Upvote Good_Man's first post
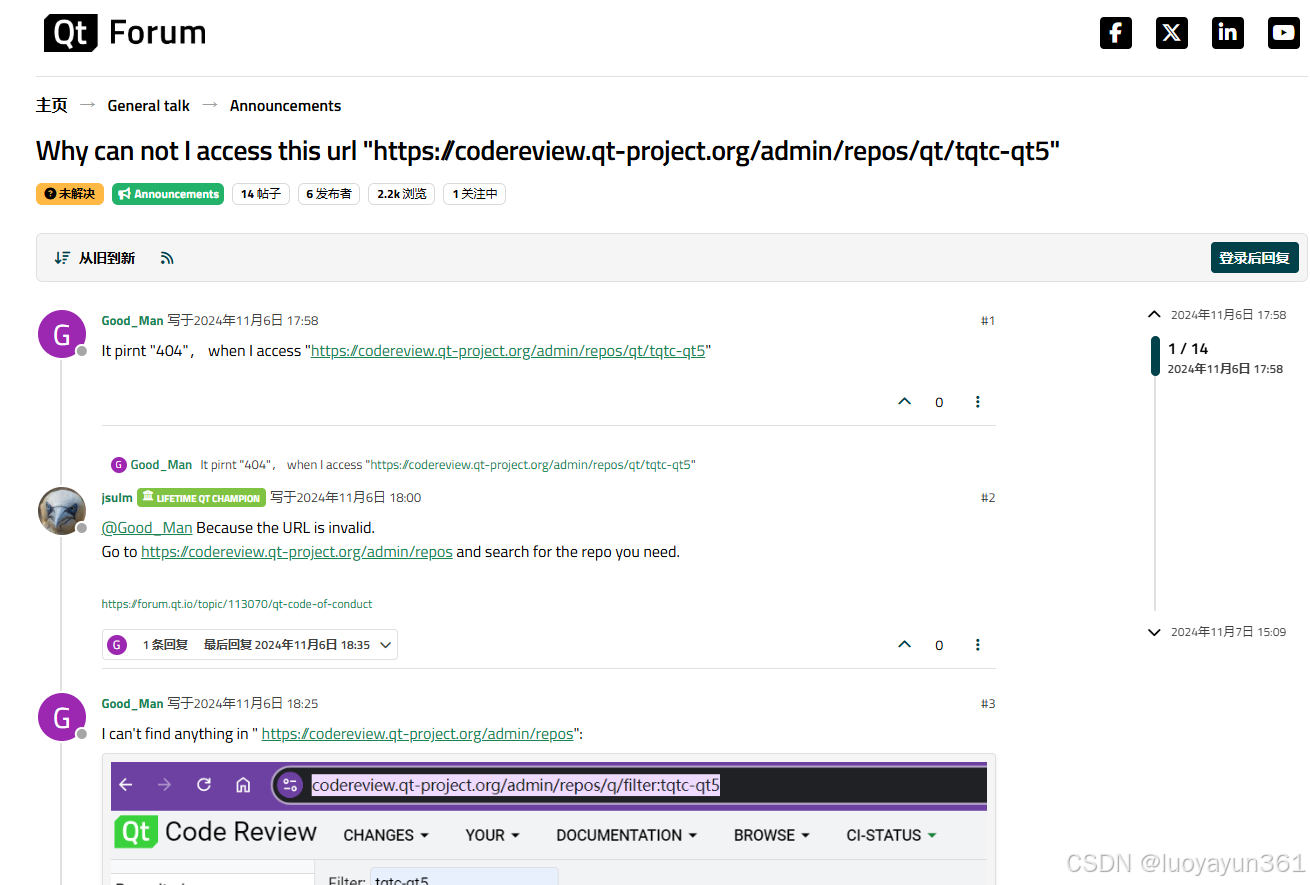This screenshot has width=1310, height=885. pyautogui.click(x=904, y=401)
